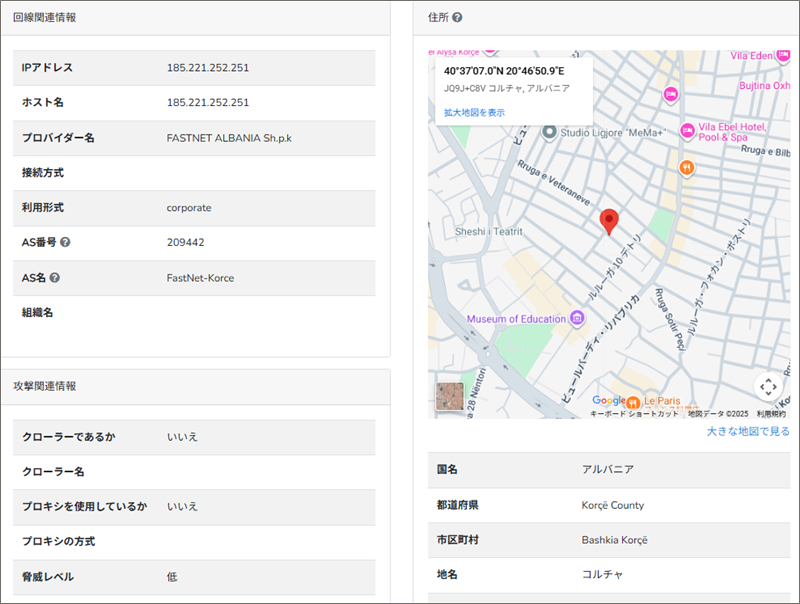800x604 pixels.
Task: Switch map to satellite imagery thumbnail
Action: pyautogui.click(x=450, y=397)
